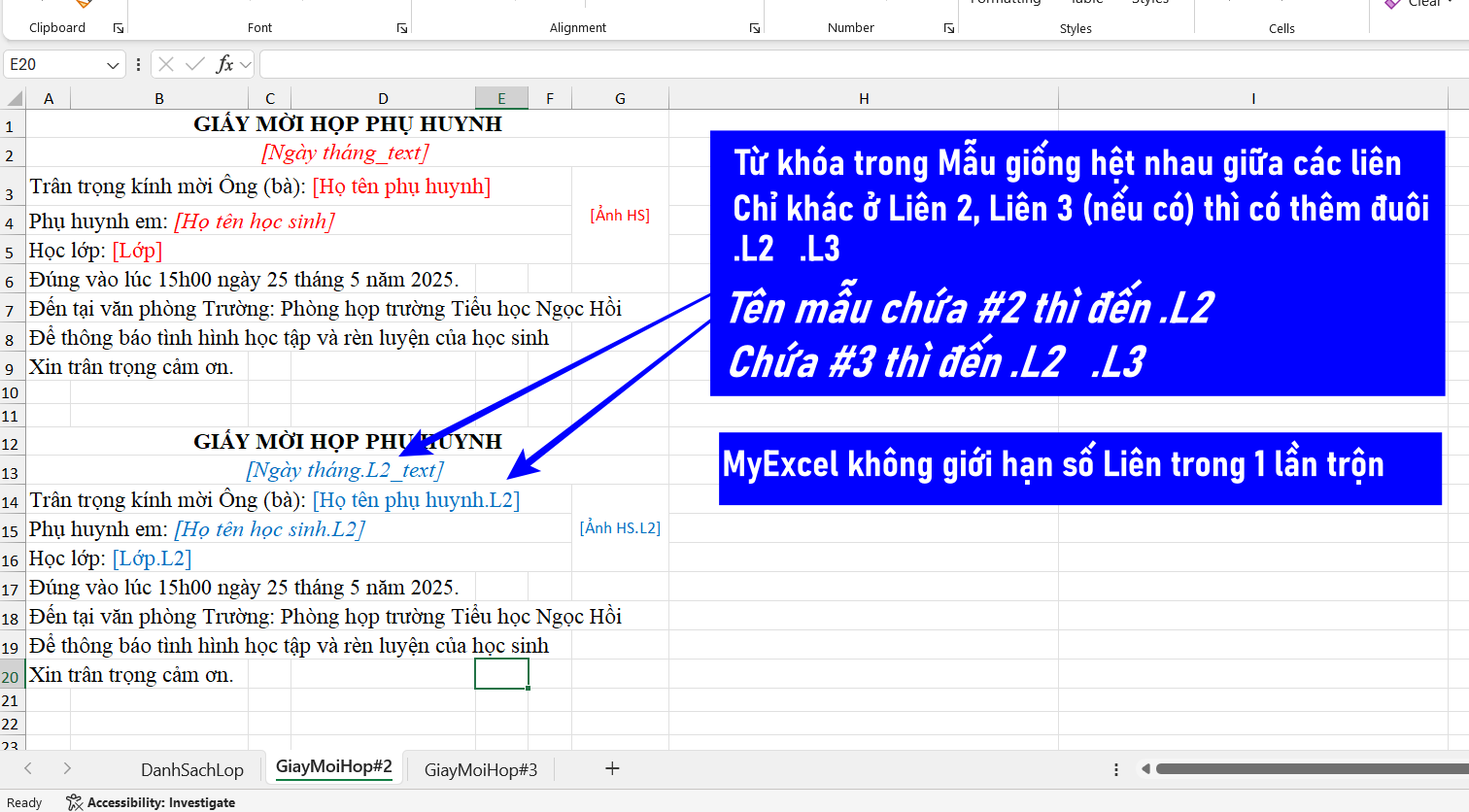Click the Select All corner triangle
The width and height of the screenshot is (1469, 812).
[15, 98]
